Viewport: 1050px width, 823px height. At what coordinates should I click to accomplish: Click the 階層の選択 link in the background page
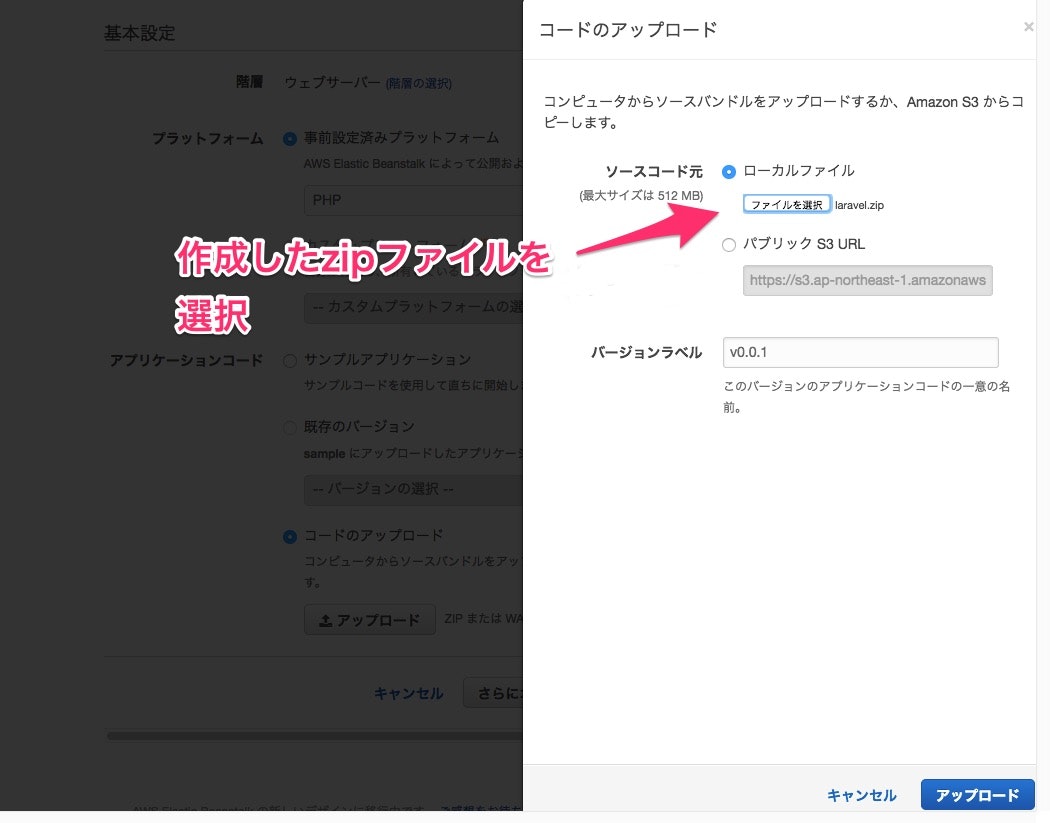419,83
